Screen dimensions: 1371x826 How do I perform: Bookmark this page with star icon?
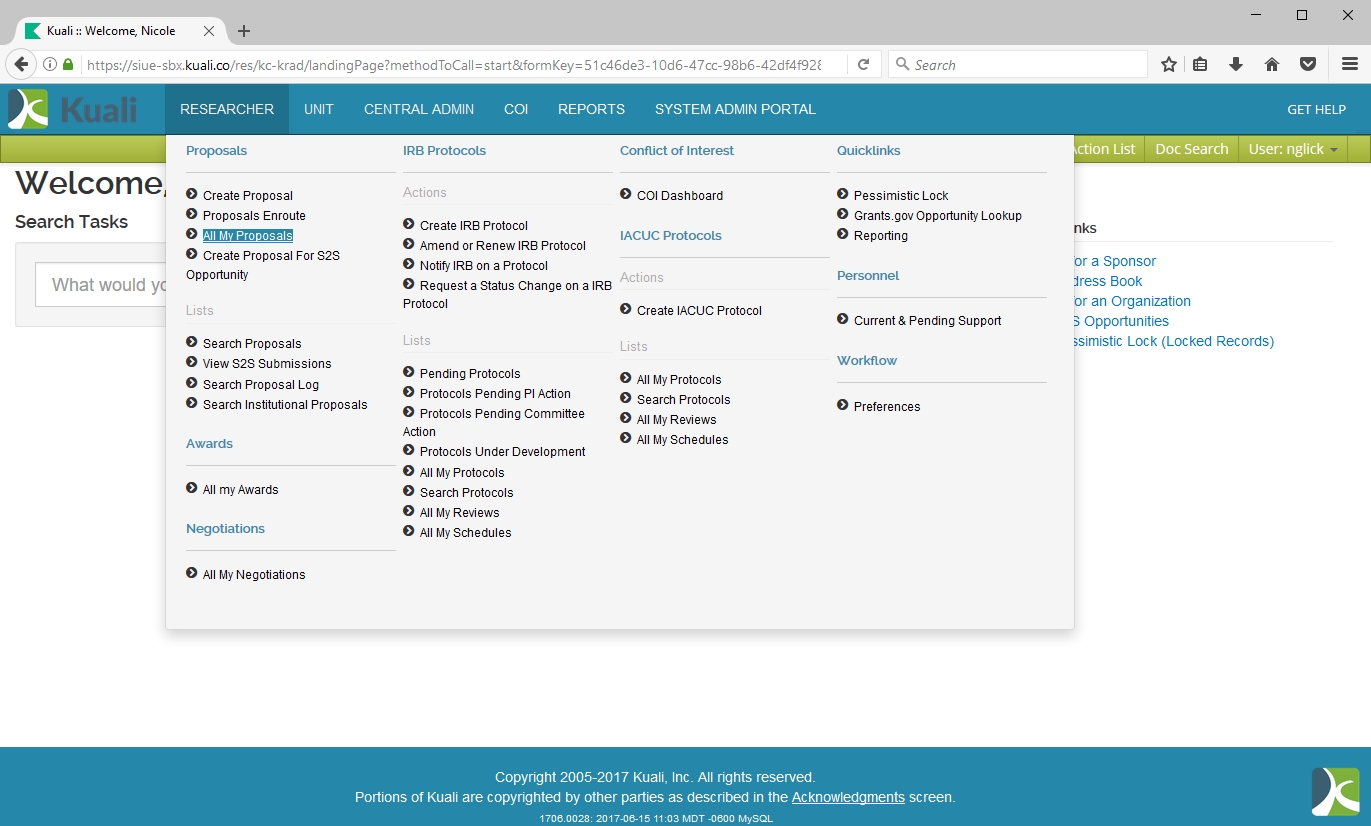point(1168,65)
